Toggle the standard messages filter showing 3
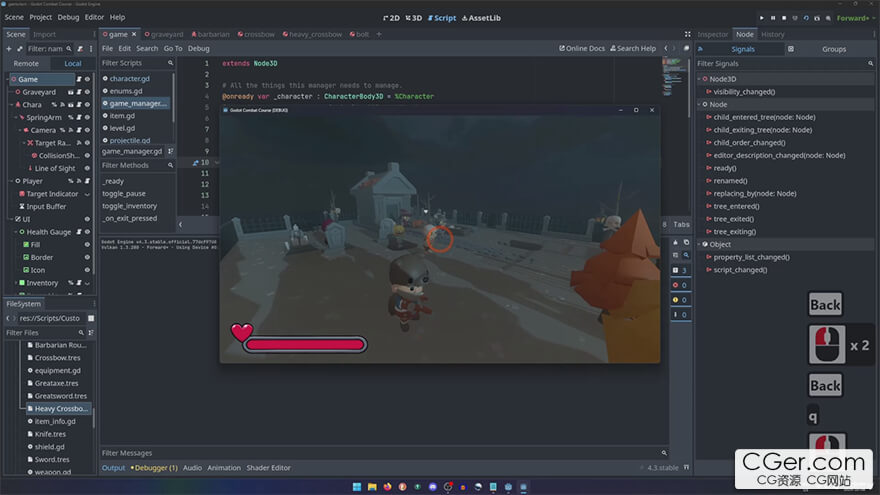Viewport: 880px width, 495px height. click(x=680, y=271)
